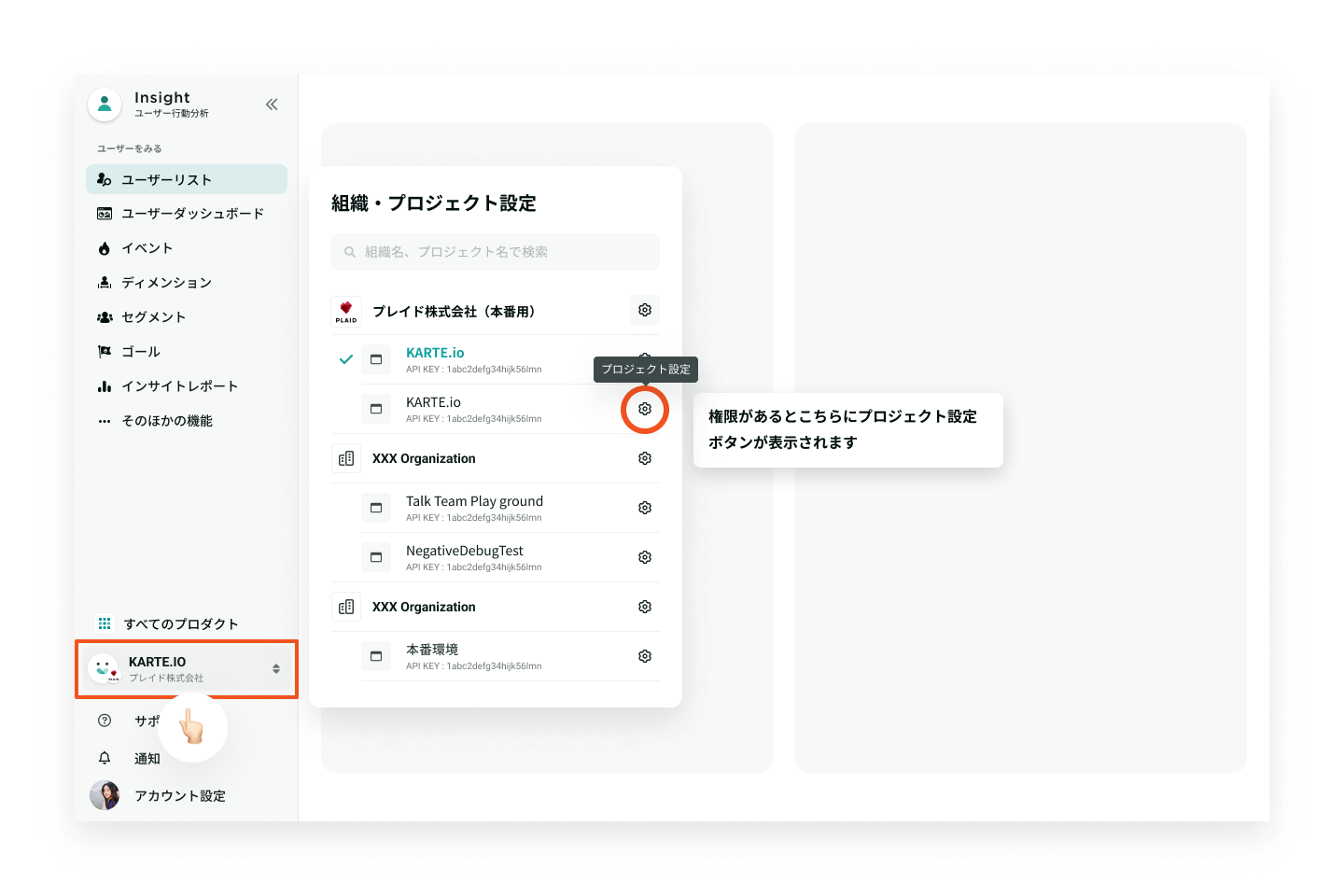Click the project switcher up-down arrows
This screenshot has height=896, width=1344.
click(276, 668)
